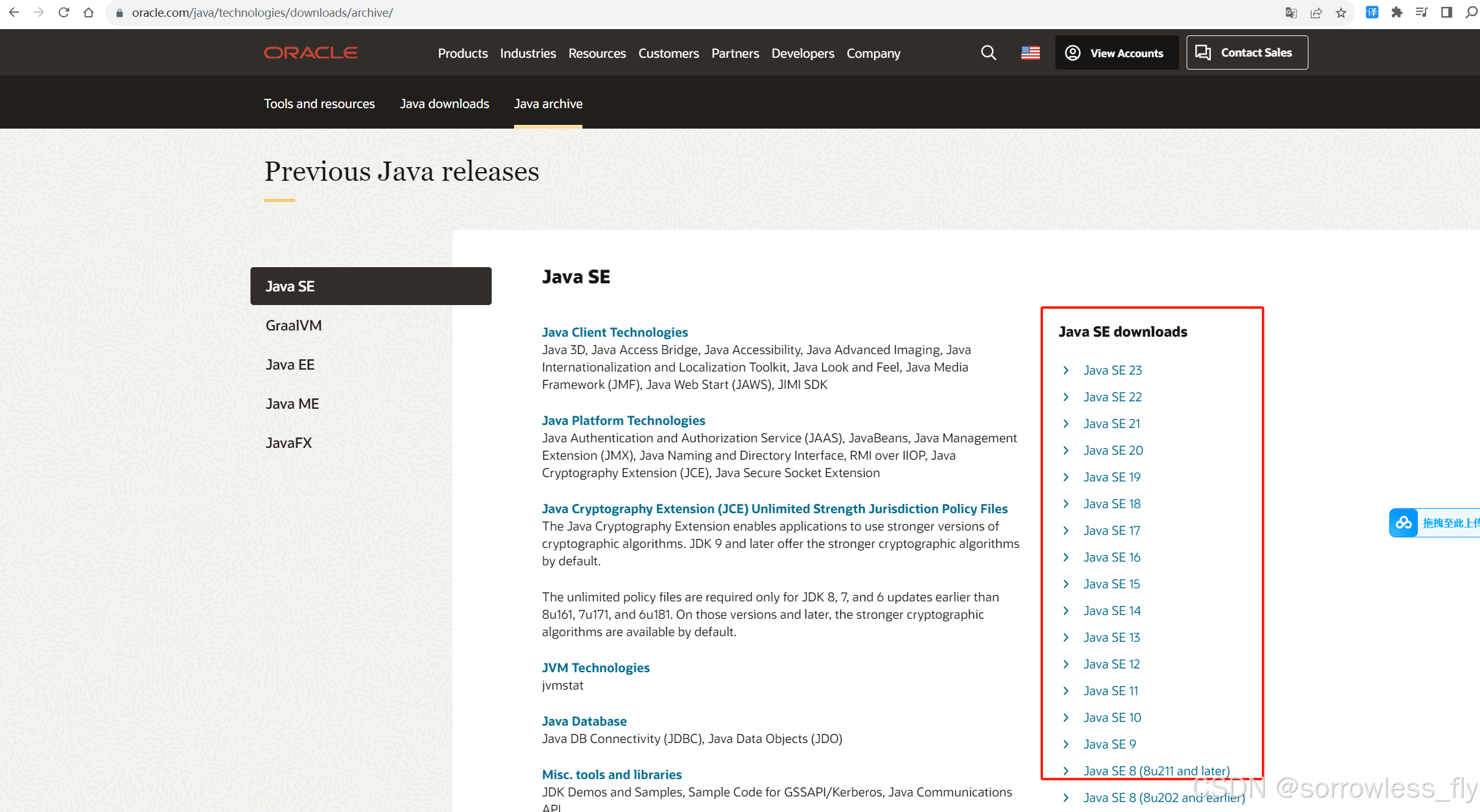Screen dimensions: 1480x812
Task: Click the browser address bar URL
Action: click(262, 12)
